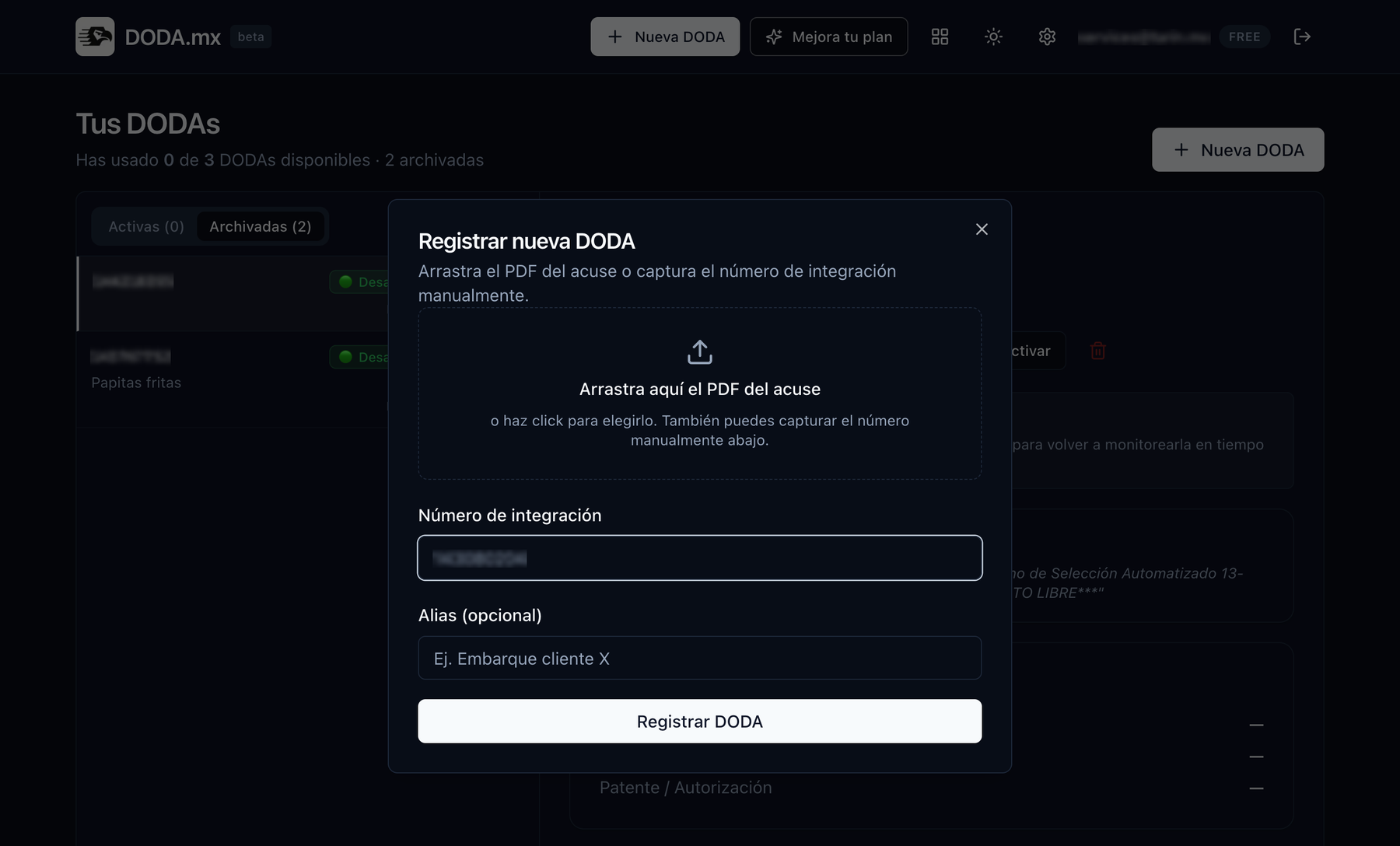Click the DODA.mx brand title

coord(173,37)
